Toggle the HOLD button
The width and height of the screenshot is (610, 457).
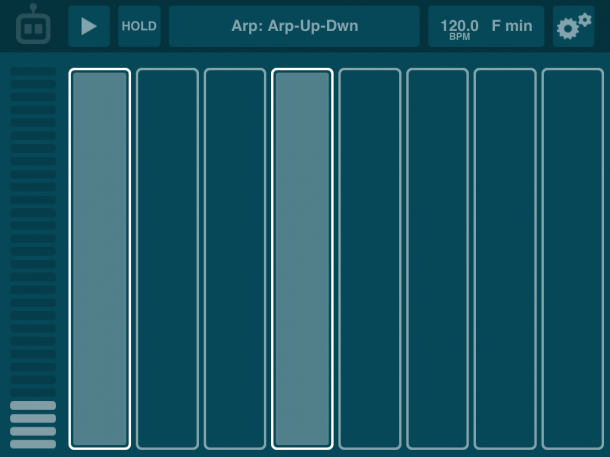point(139,26)
